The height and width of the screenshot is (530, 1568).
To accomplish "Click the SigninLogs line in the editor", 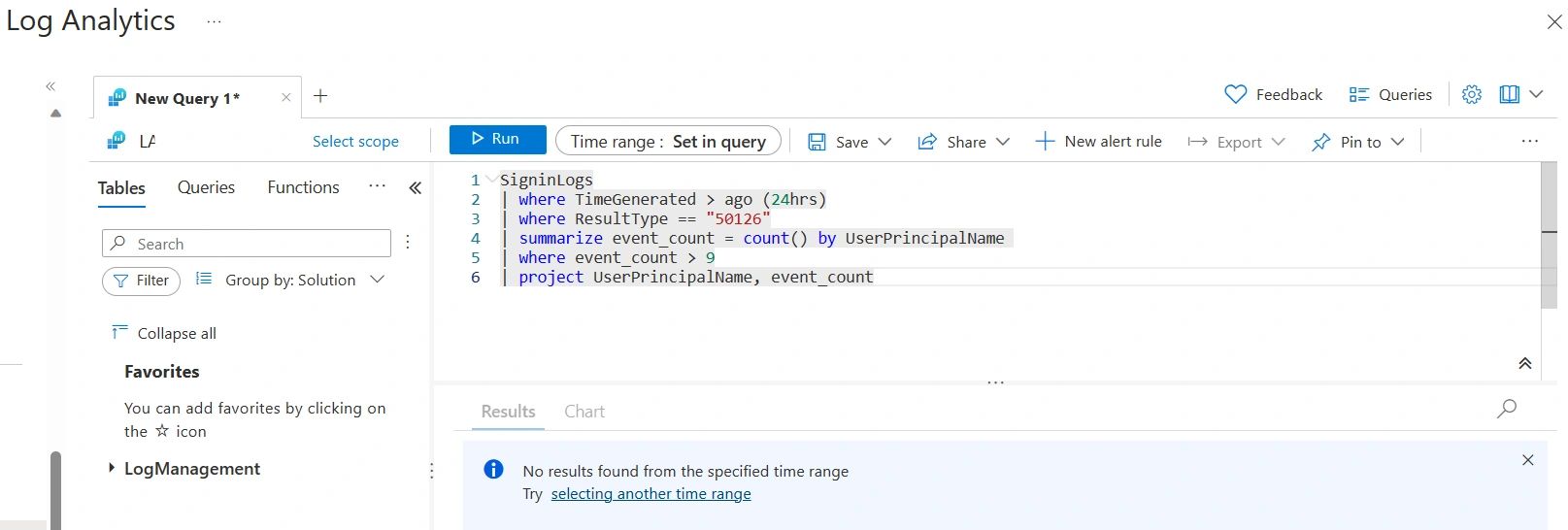I will (546, 180).
